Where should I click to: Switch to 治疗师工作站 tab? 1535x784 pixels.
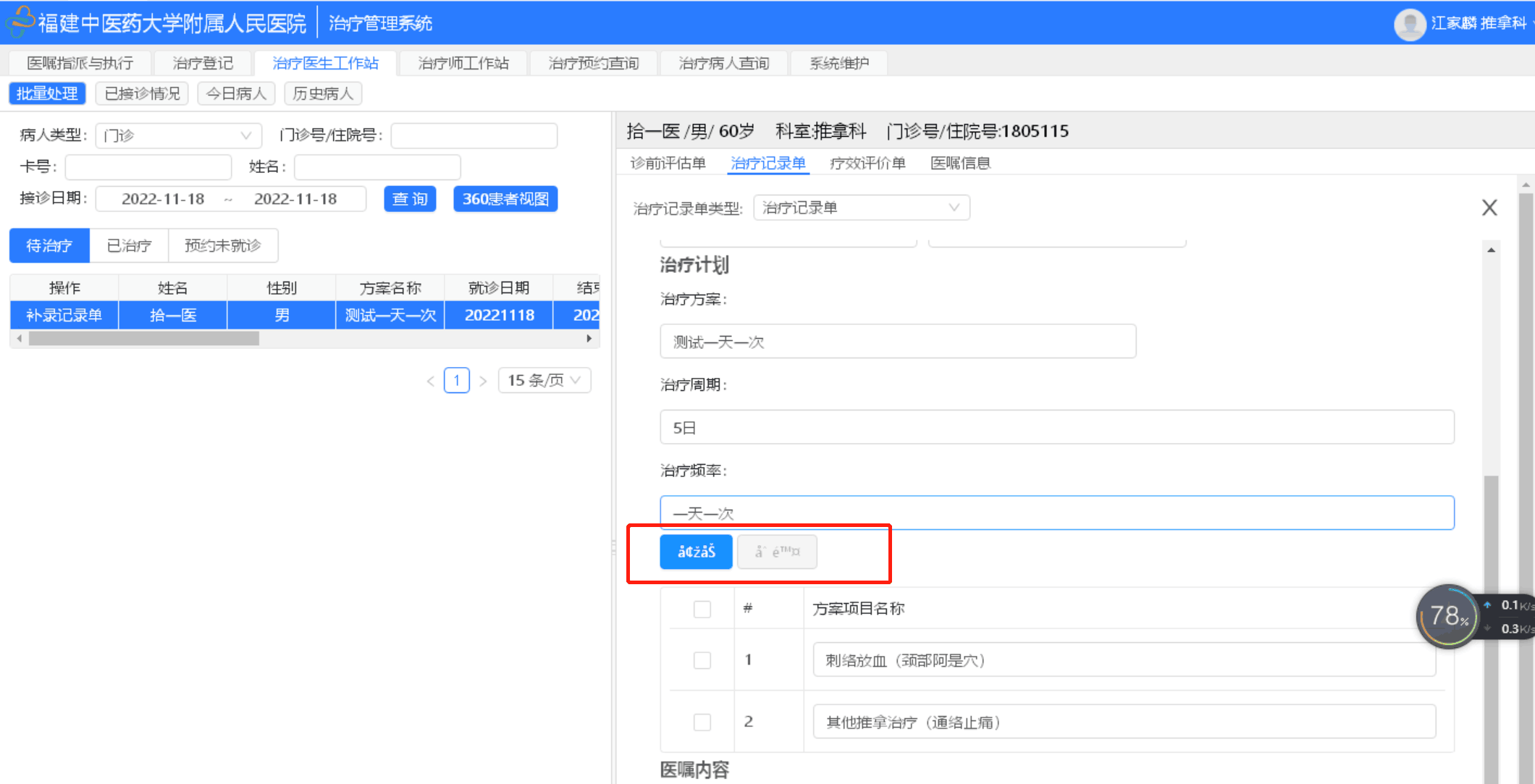pyautogui.click(x=463, y=63)
